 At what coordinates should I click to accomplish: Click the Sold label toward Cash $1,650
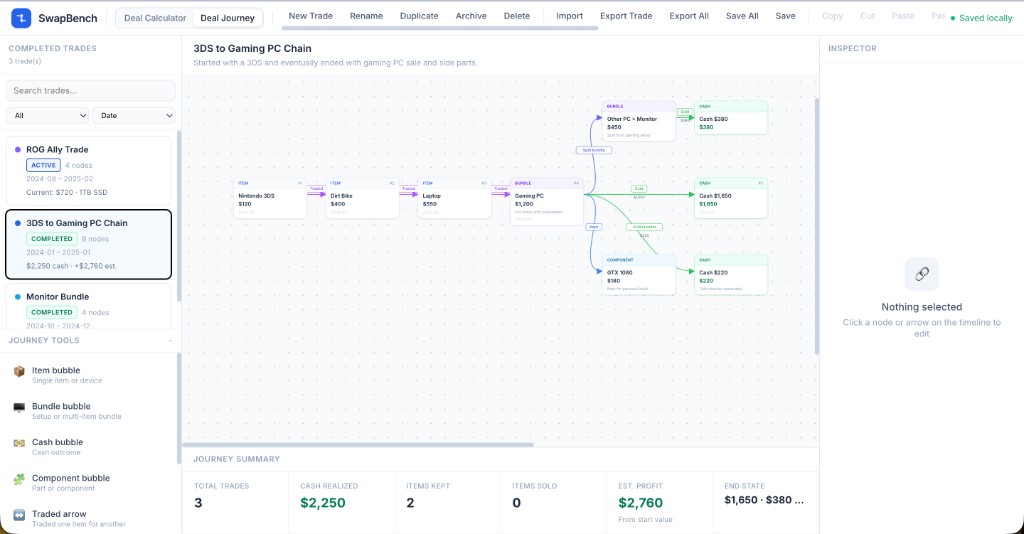pos(639,189)
